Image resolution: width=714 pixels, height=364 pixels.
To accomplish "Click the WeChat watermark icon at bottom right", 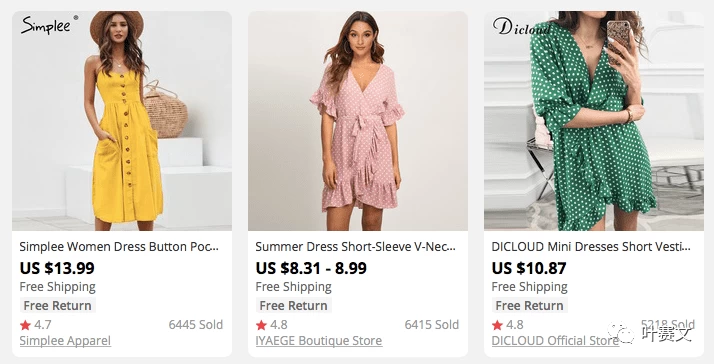I will click(x=621, y=333).
